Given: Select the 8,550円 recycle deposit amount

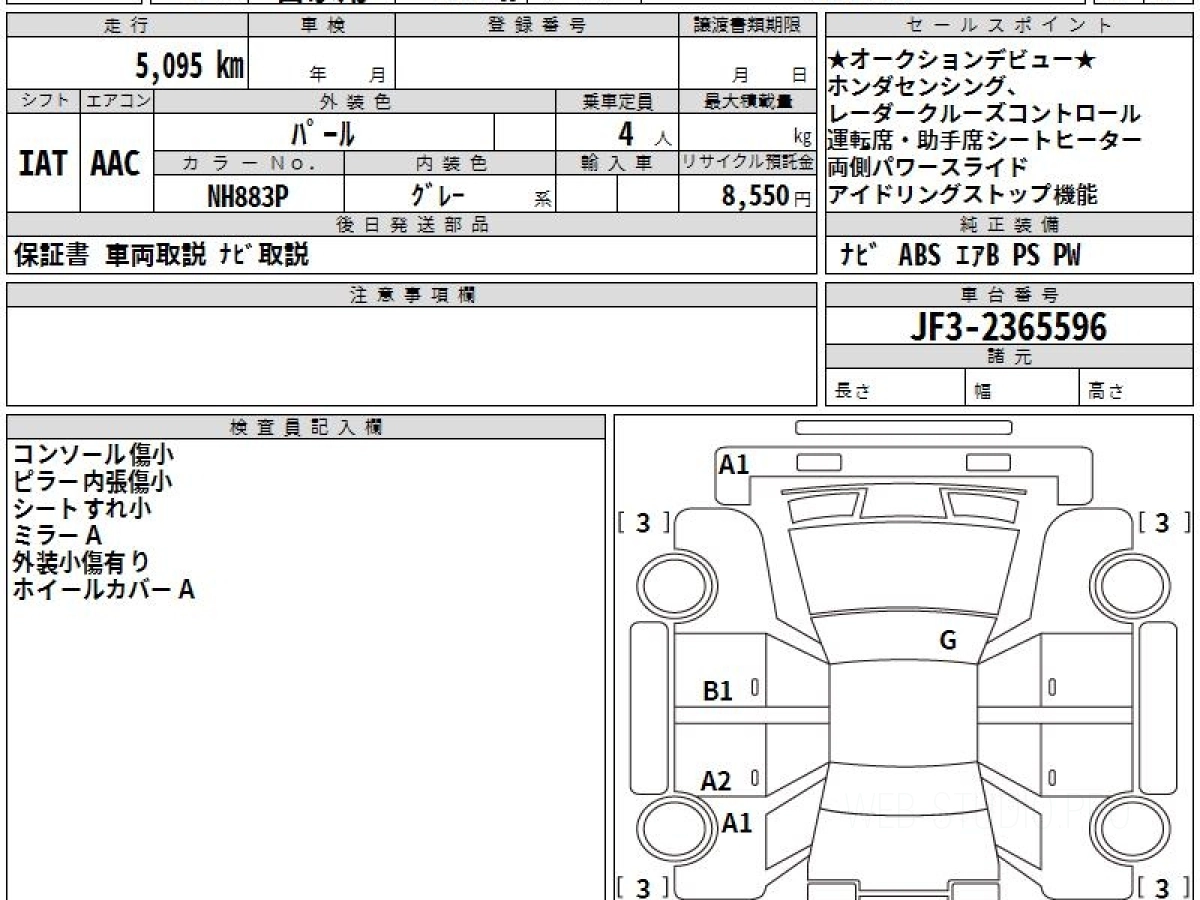Looking at the screenshot, I should tap(766, 195).
